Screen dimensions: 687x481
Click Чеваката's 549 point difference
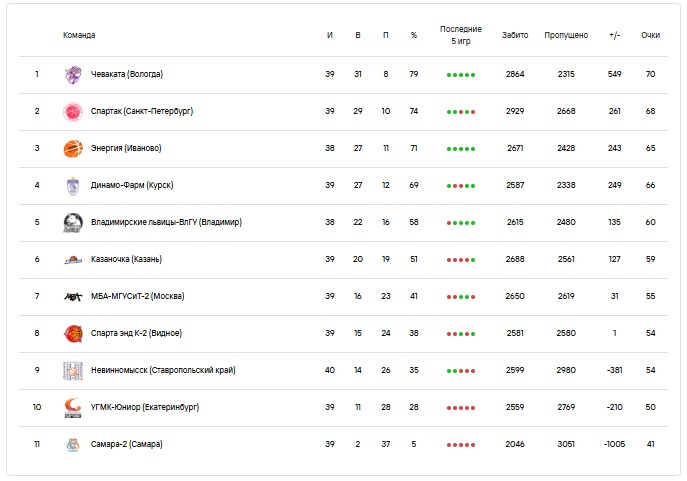coord(614,74)
